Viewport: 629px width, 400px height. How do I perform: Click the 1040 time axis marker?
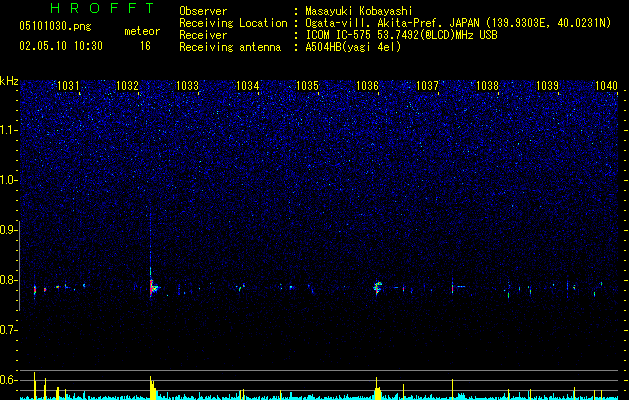pos(607,85)
